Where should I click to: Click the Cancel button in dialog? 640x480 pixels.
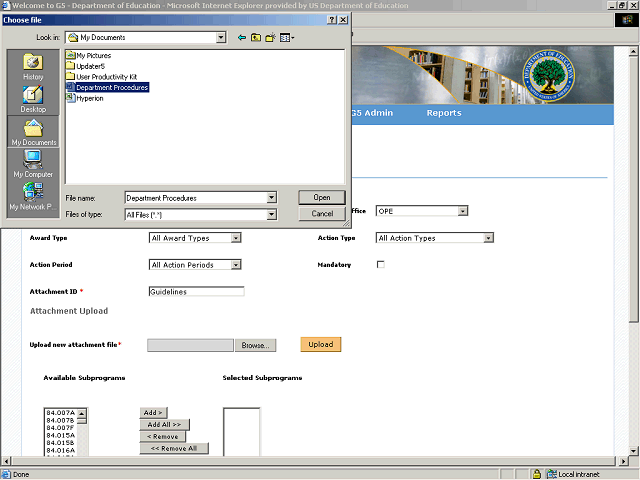tap(322, 213)
